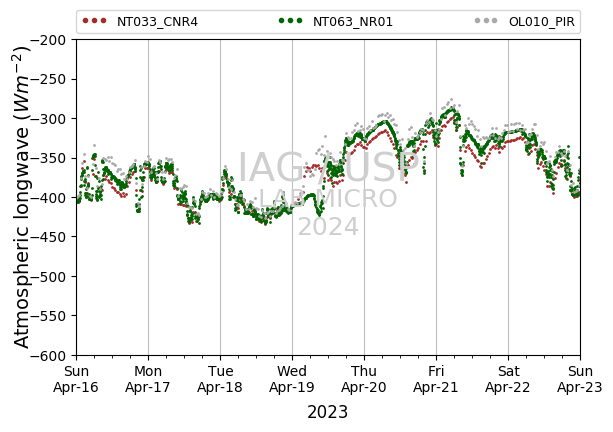Click the Thu Apr-20 date label
The height and width of the screenshot is (432, 613).
coord(364,379)
